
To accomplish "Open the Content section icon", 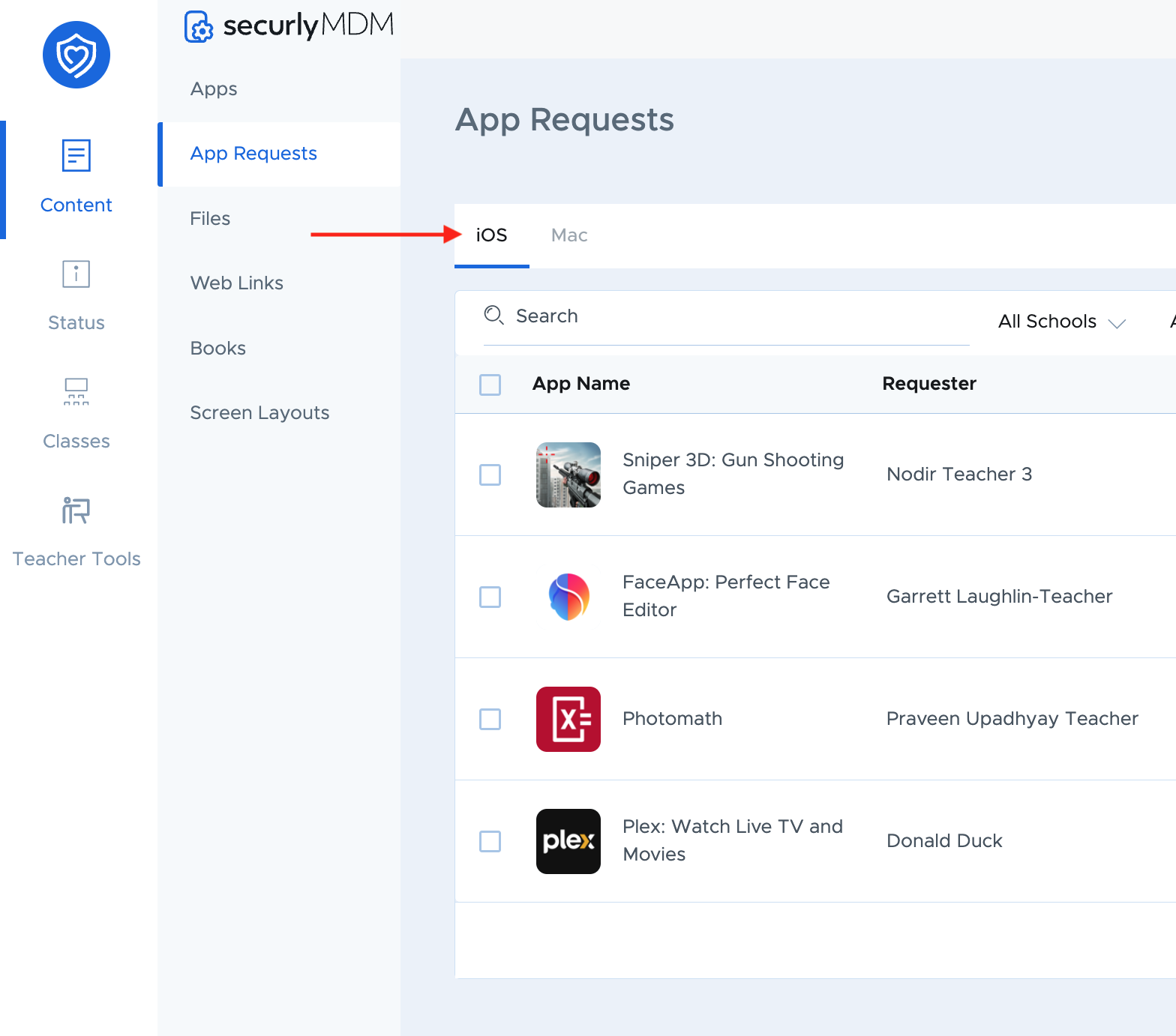I will [76, 155].
